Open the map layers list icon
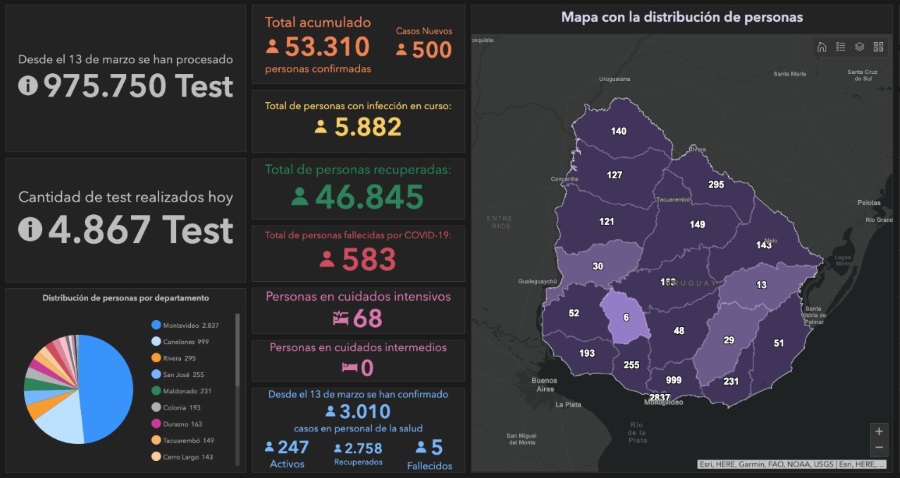The image size is (900, 478). point(859,47)
